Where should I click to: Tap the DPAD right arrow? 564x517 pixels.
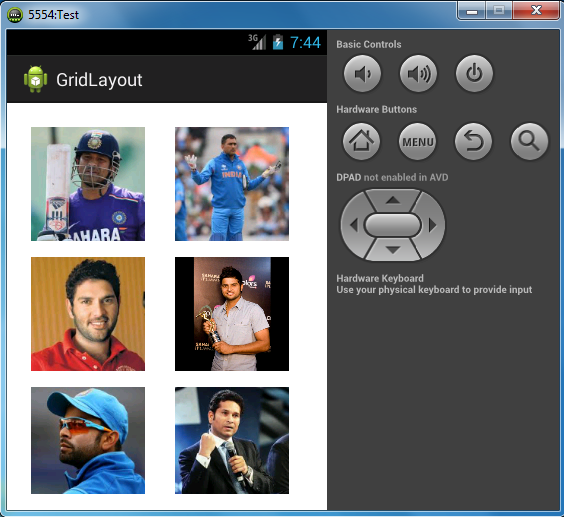[432, 225]
